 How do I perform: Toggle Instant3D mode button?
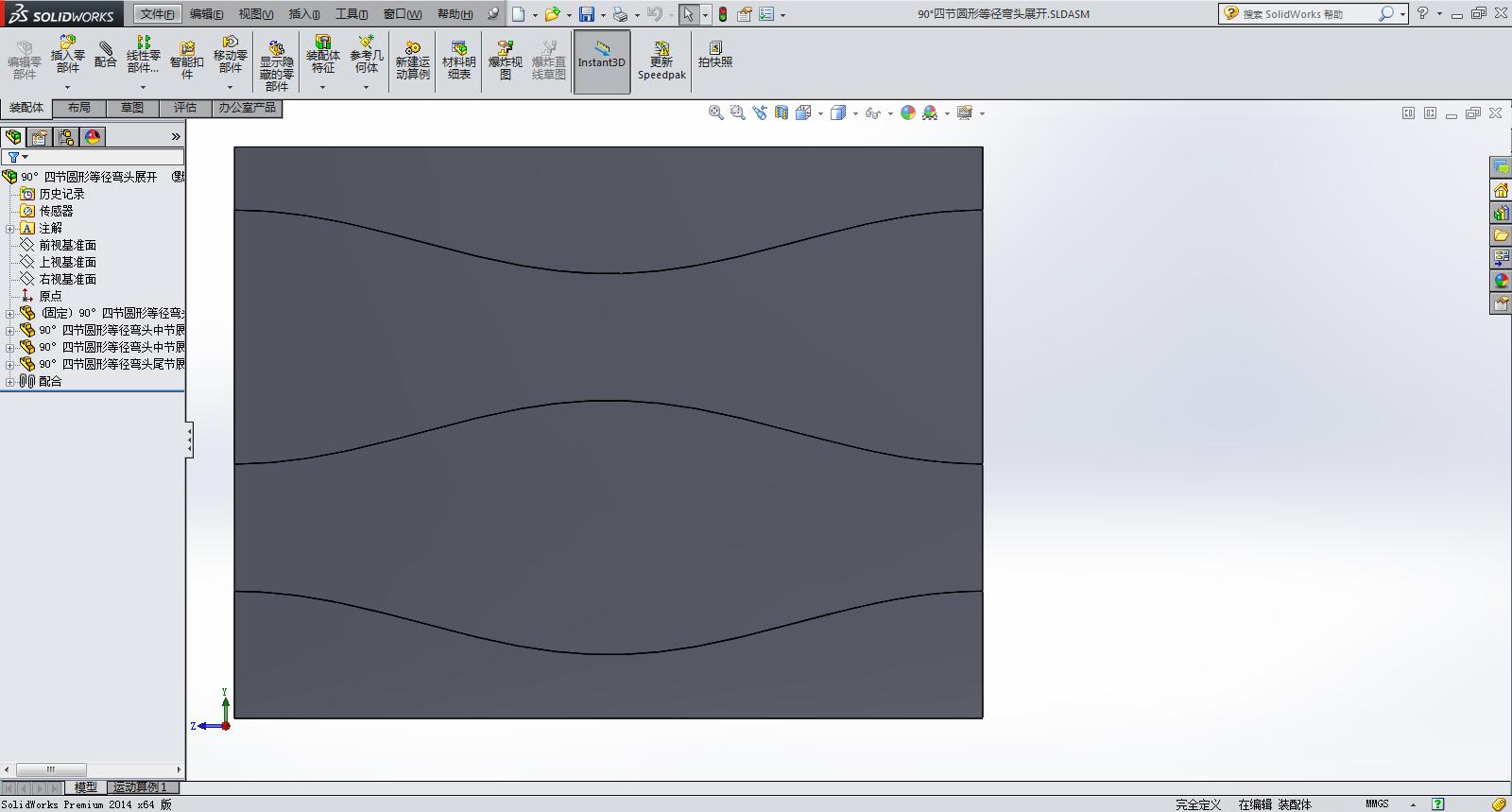(x=602, y=61)
